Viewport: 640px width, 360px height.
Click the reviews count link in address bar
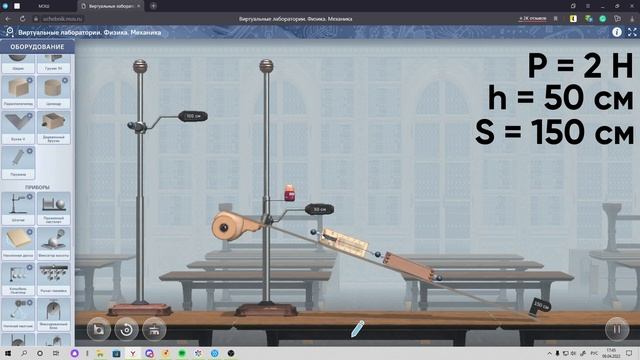click(532, 19)
